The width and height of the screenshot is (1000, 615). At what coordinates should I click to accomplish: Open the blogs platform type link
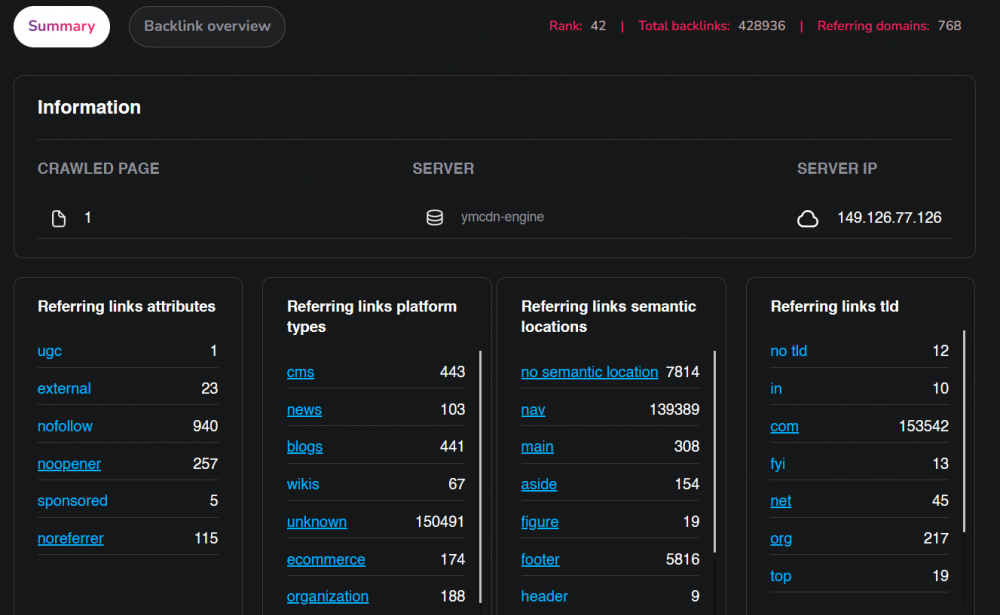tap(305, 447)
